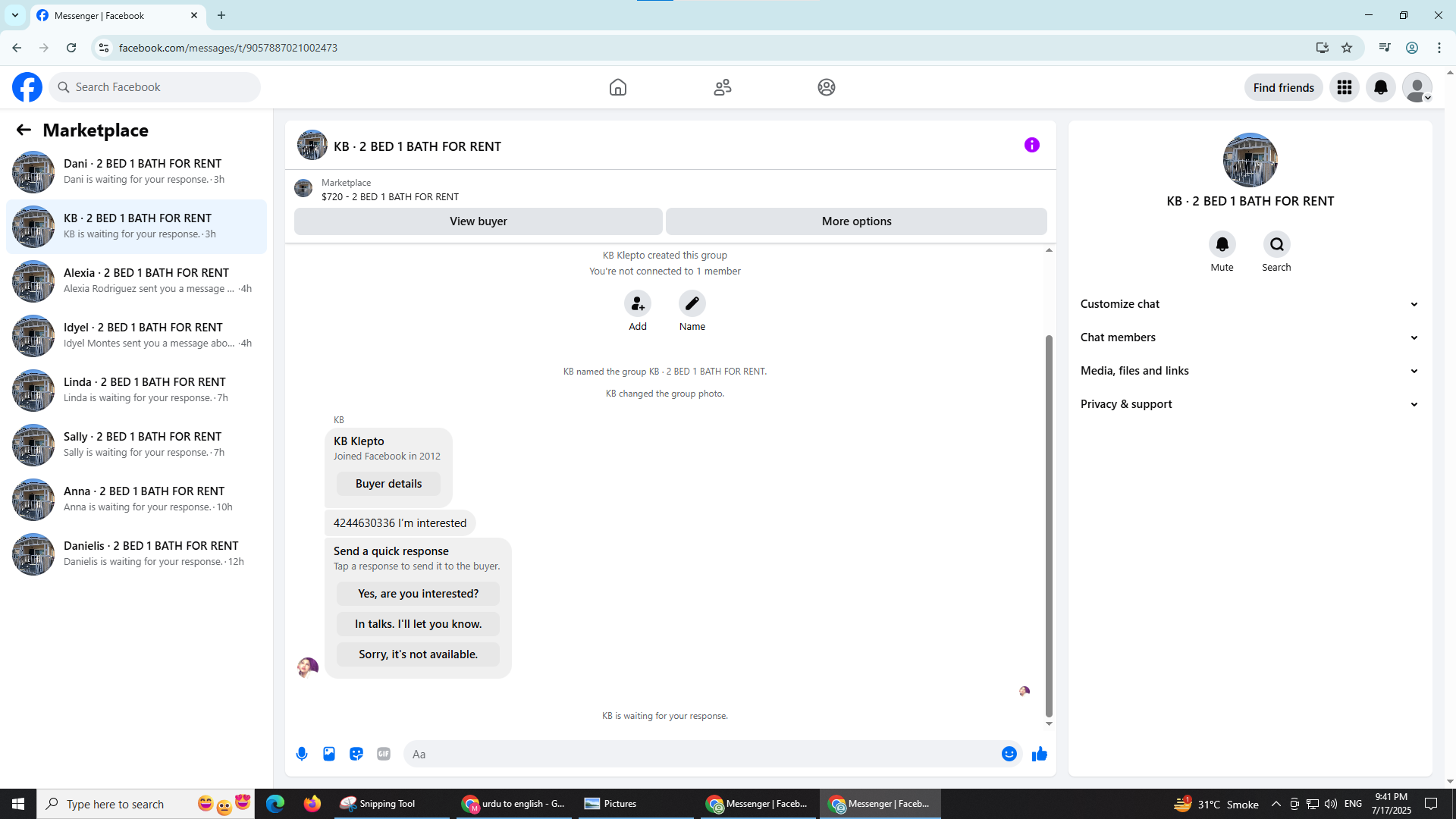Image resolution: width=1456 pixels, height=819 pixels.
Task: Click the View buyer button
Action: coord(479,221)
